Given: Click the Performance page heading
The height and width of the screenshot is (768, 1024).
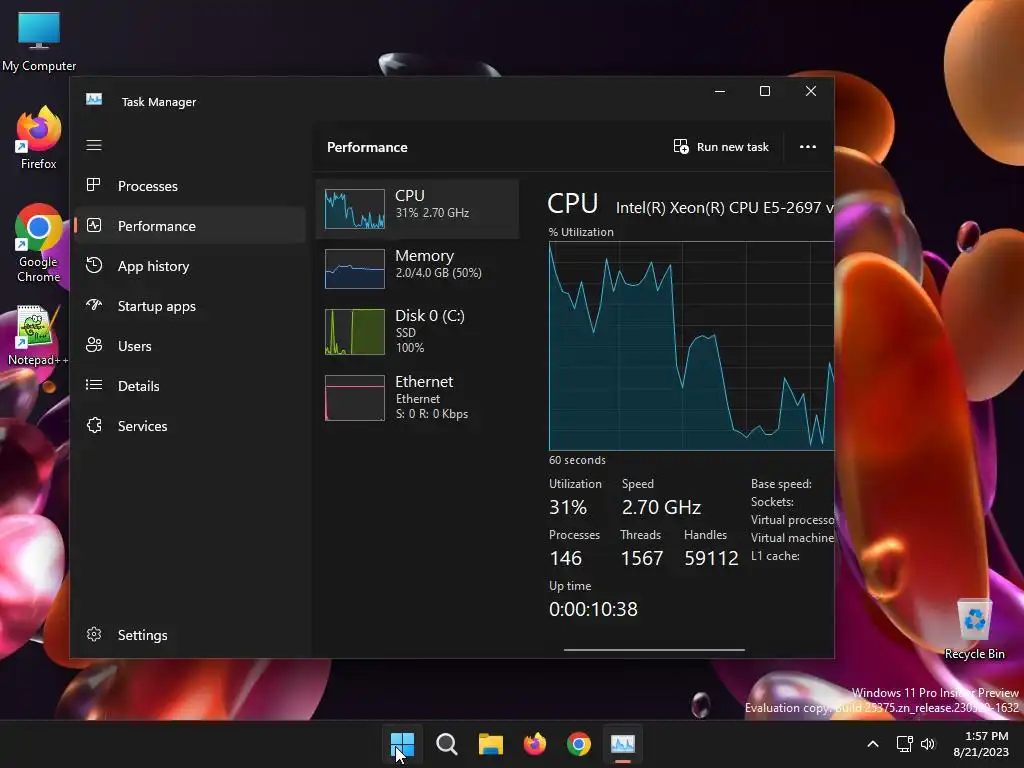Looking at the screenshot, I should pos(367,147).
